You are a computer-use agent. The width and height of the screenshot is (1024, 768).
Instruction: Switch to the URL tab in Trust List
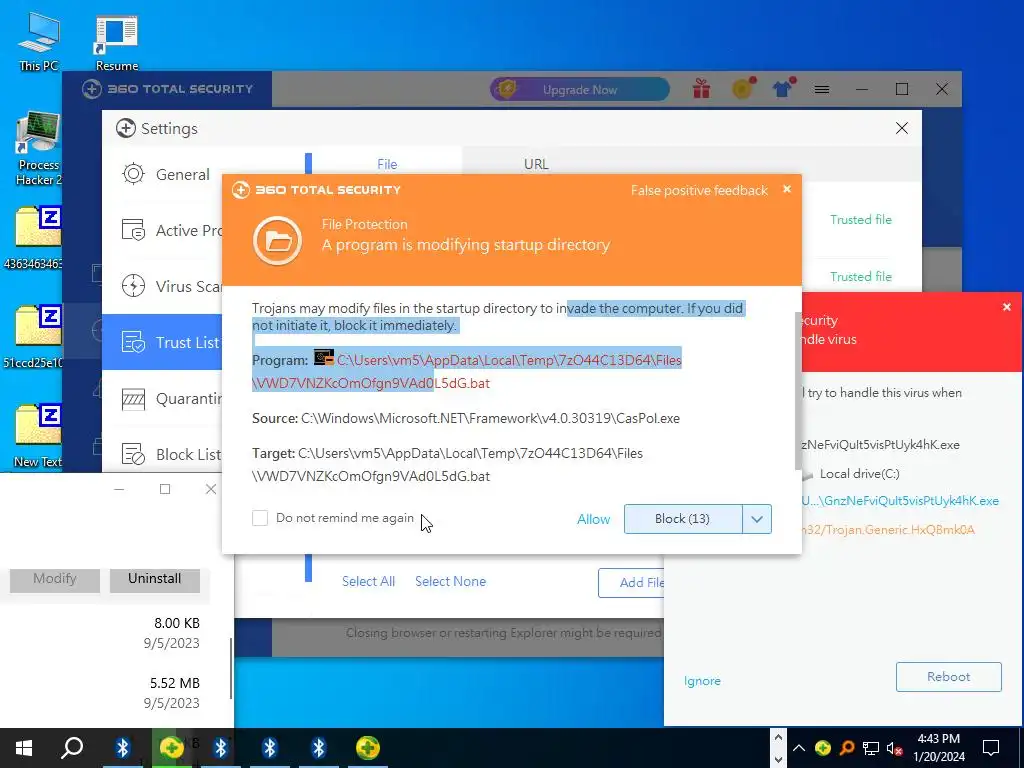coord(536,164)
